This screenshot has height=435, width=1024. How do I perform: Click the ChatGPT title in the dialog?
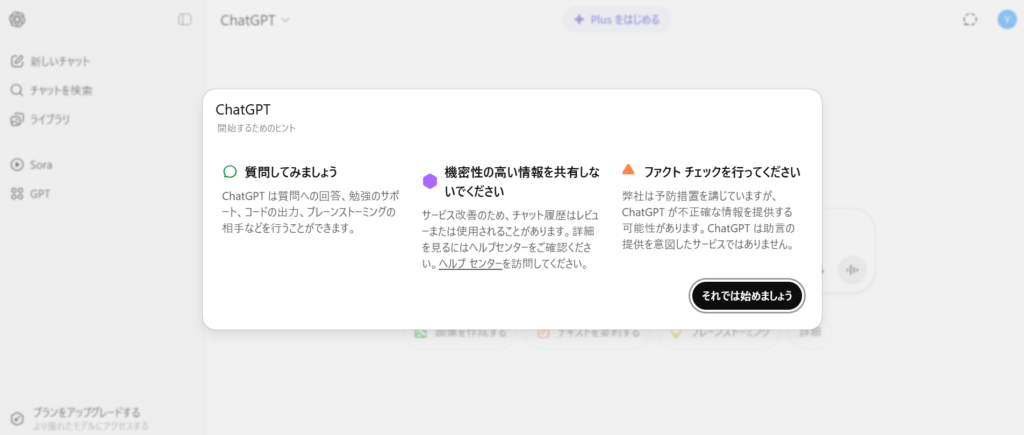pyautogui.click(x=243, y=110)
